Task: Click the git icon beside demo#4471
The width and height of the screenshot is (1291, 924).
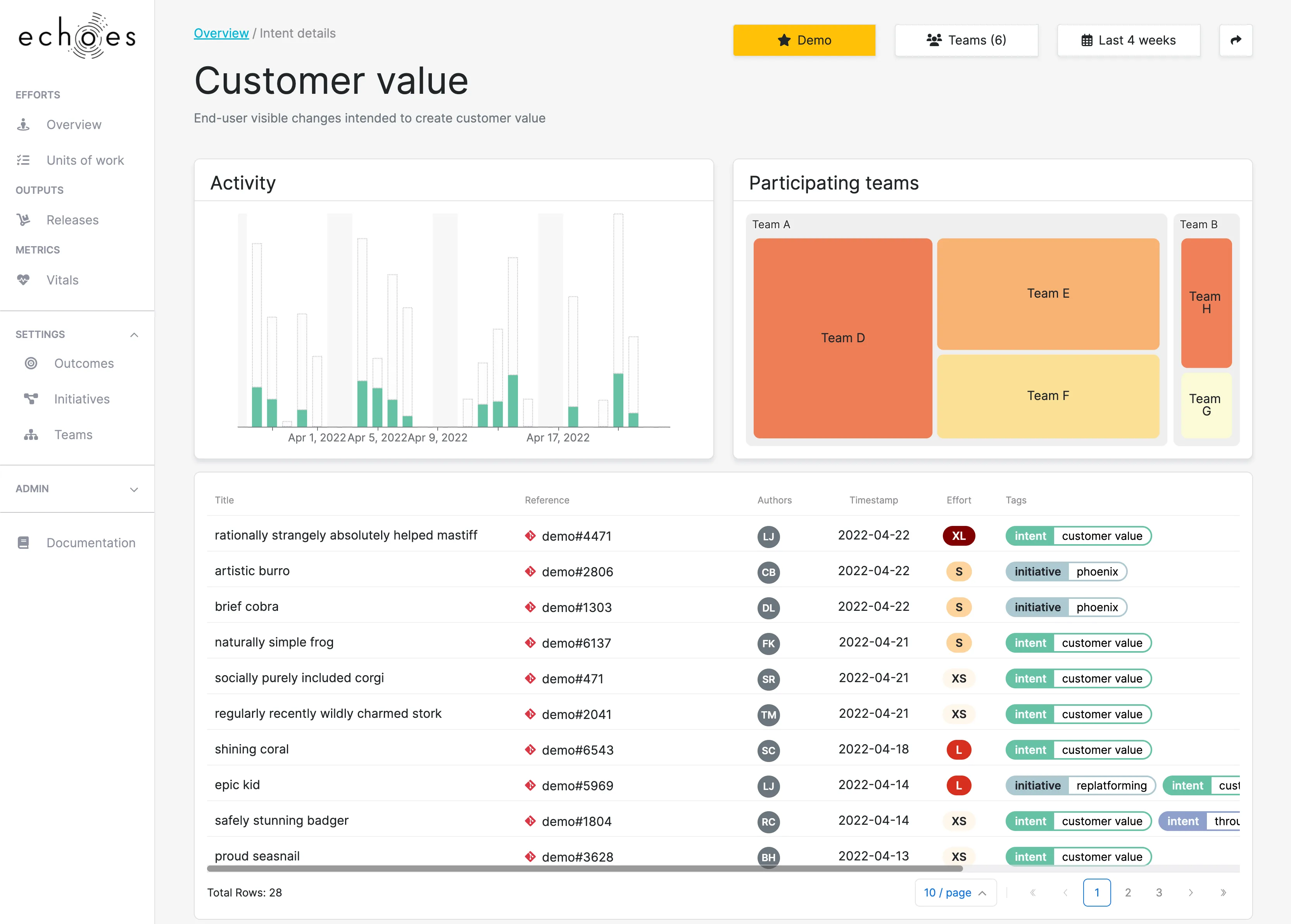Action: pos(530,536)
